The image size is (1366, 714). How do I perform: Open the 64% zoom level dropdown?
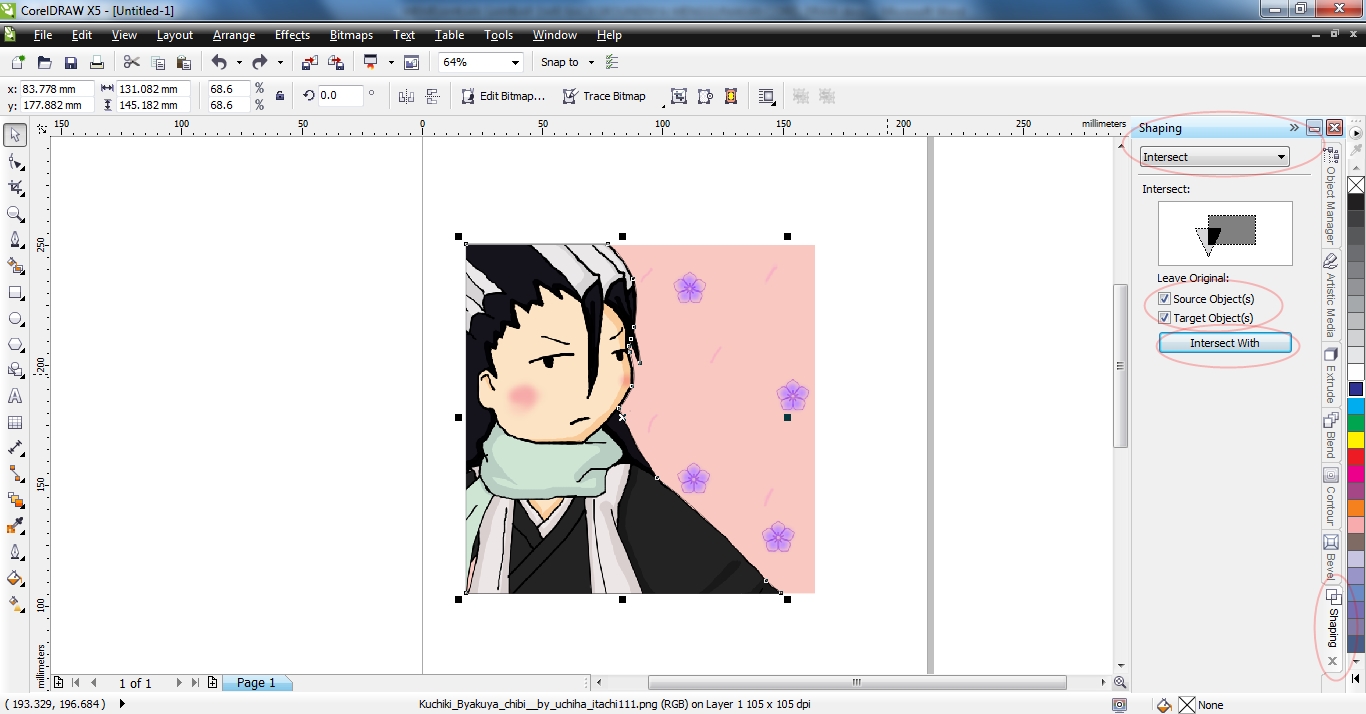coord(516,62)
